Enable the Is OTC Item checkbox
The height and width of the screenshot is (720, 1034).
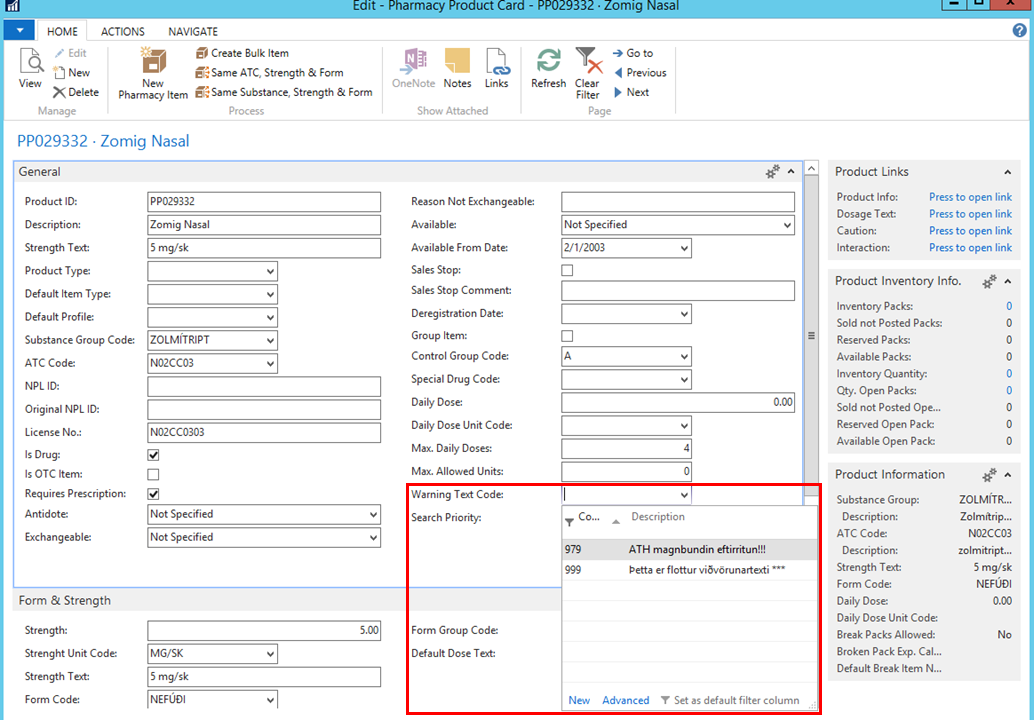[153, 474]
